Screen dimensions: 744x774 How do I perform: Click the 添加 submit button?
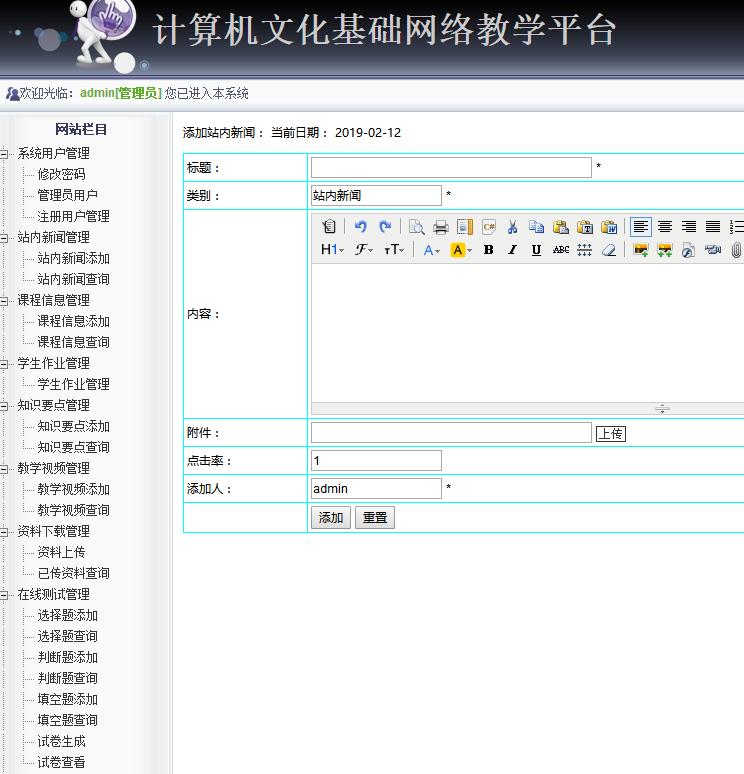[330, 518]
